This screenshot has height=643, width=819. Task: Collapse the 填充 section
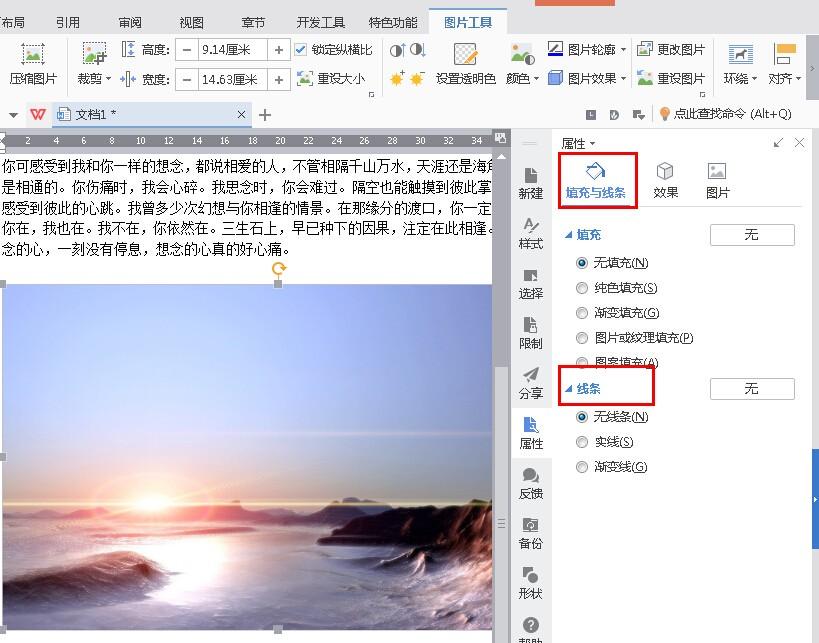click(x=569, y=235)
